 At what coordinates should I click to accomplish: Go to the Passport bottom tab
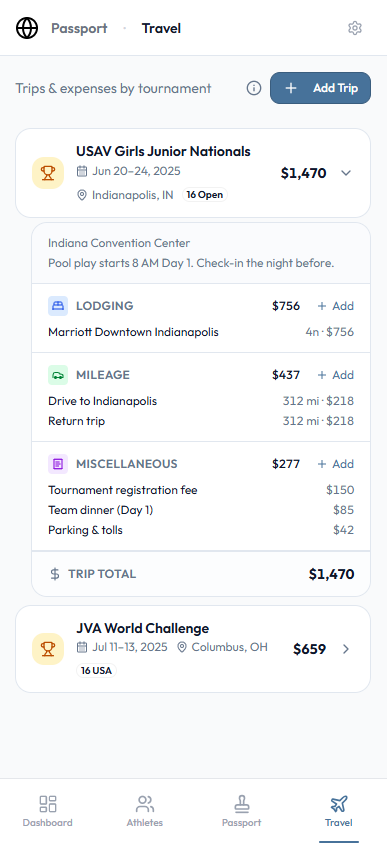[x=241, y=811]
